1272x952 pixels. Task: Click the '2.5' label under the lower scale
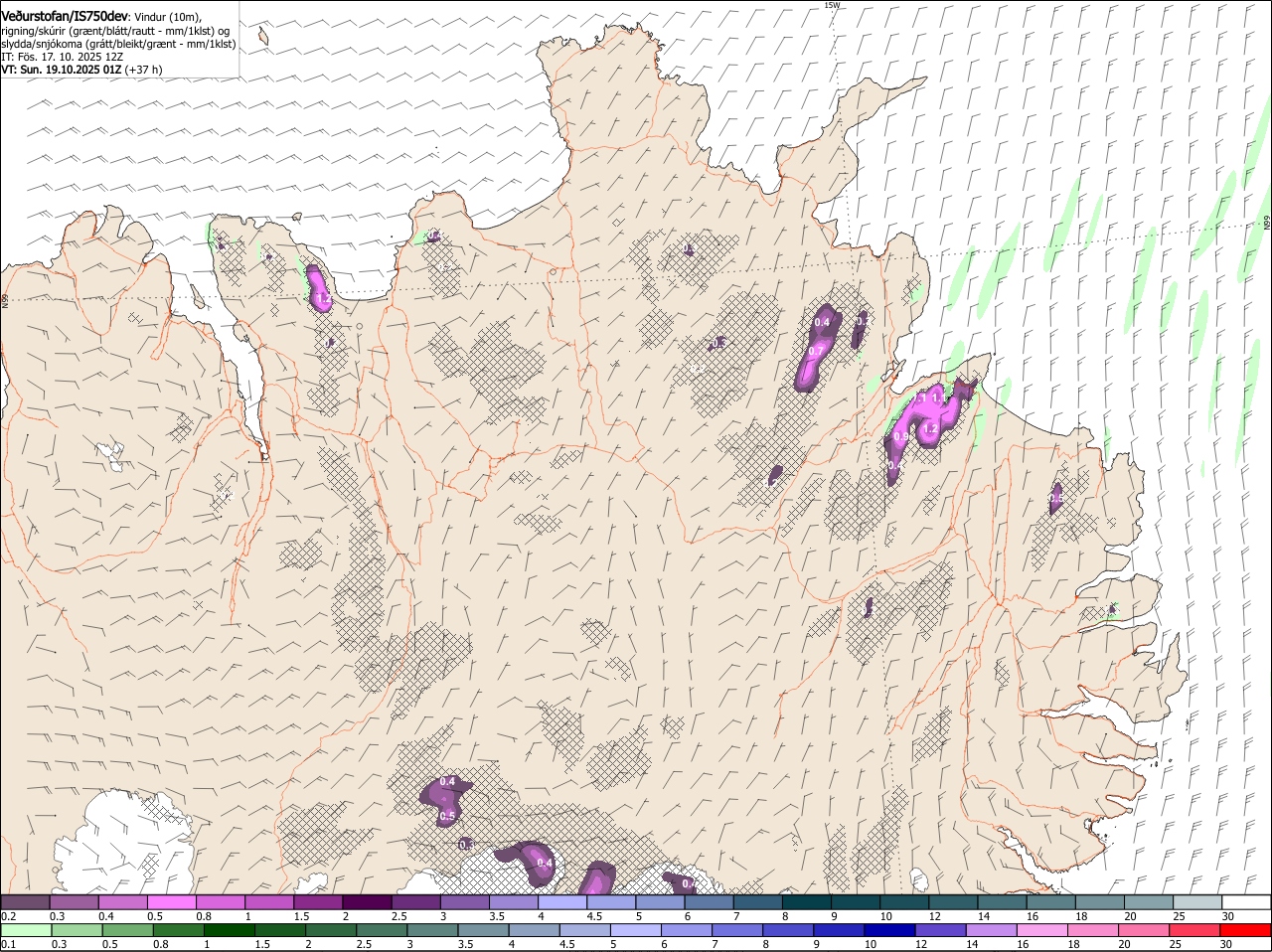pyautogui.click(x=364, y=944)
